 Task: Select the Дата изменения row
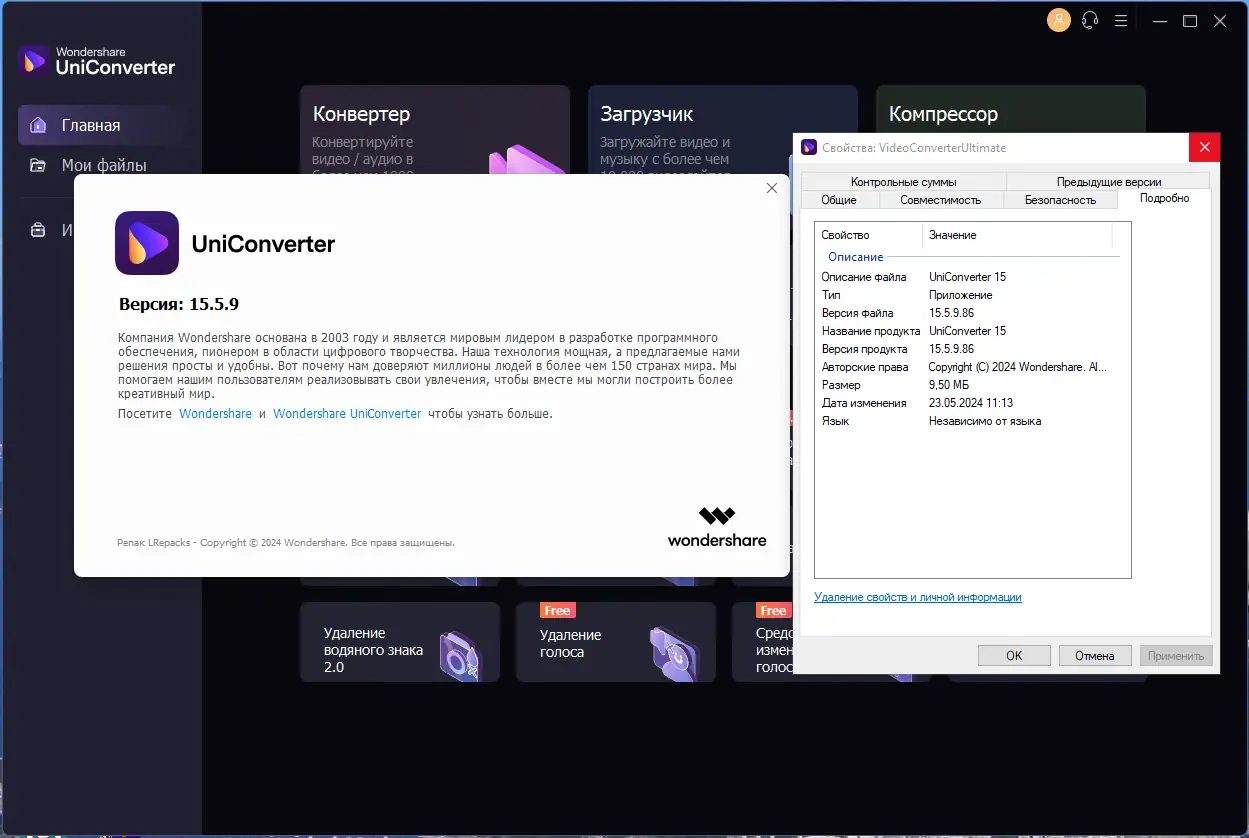click(x=967, y=403)
